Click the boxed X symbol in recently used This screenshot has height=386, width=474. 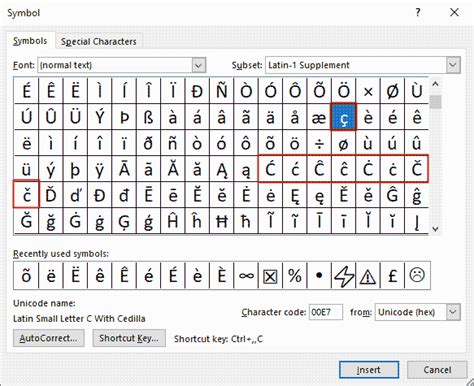pyautogui.click(x=270, y=276)
